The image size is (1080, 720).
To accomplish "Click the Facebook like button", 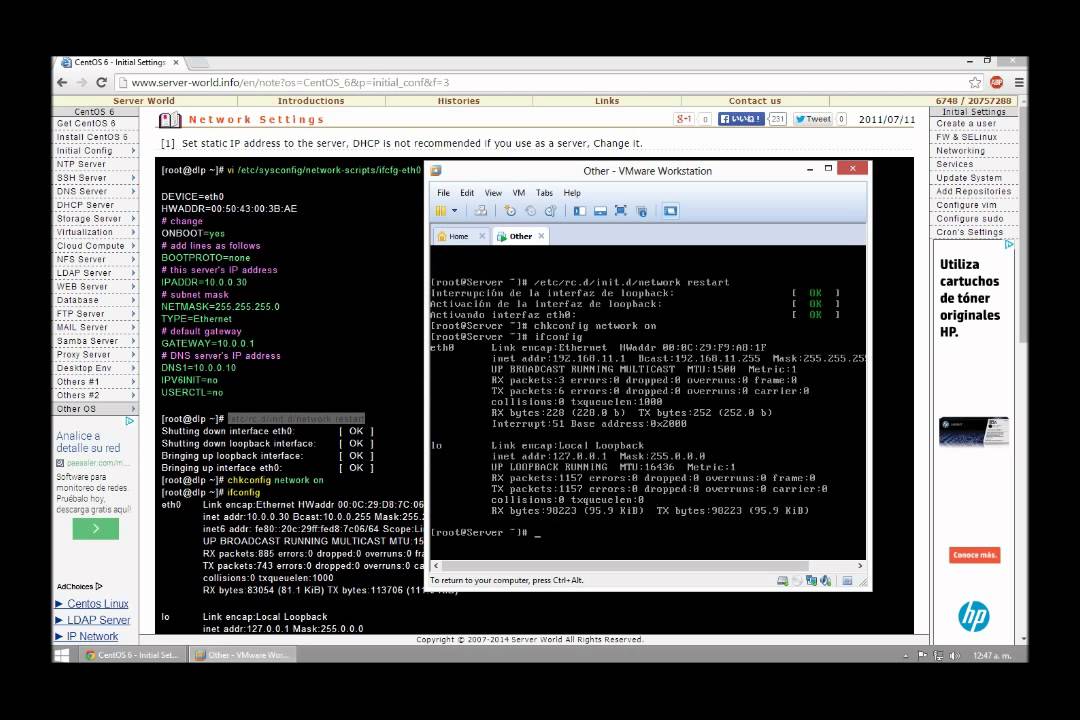I will pyautogui.click(x=741, y=119).
